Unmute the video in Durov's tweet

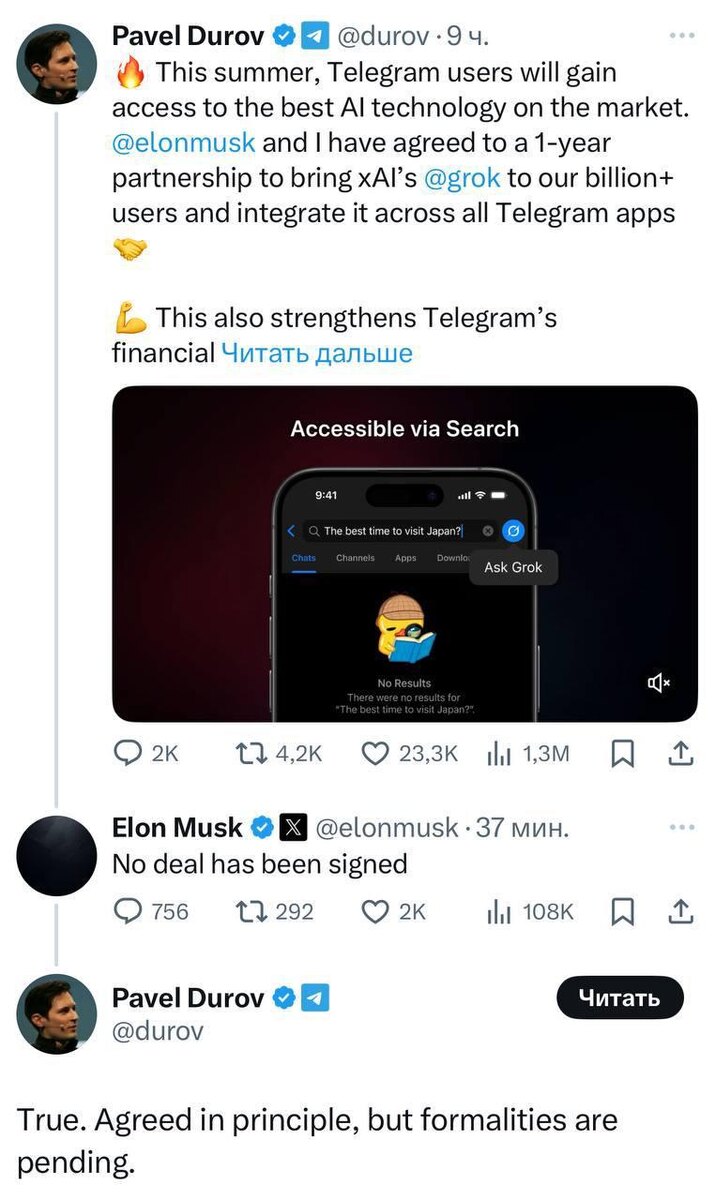click(x=659, y=683)
